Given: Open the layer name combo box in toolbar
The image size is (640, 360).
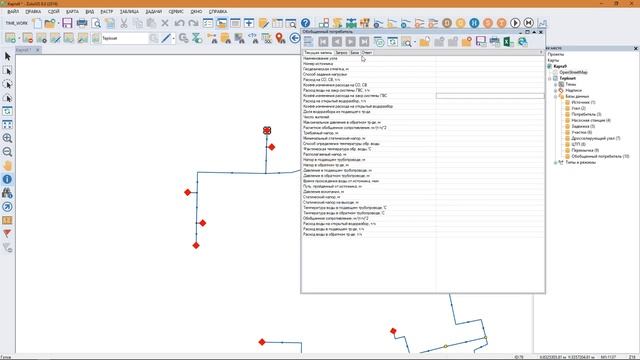Looking at the screenshot, I should coord(124,38).
